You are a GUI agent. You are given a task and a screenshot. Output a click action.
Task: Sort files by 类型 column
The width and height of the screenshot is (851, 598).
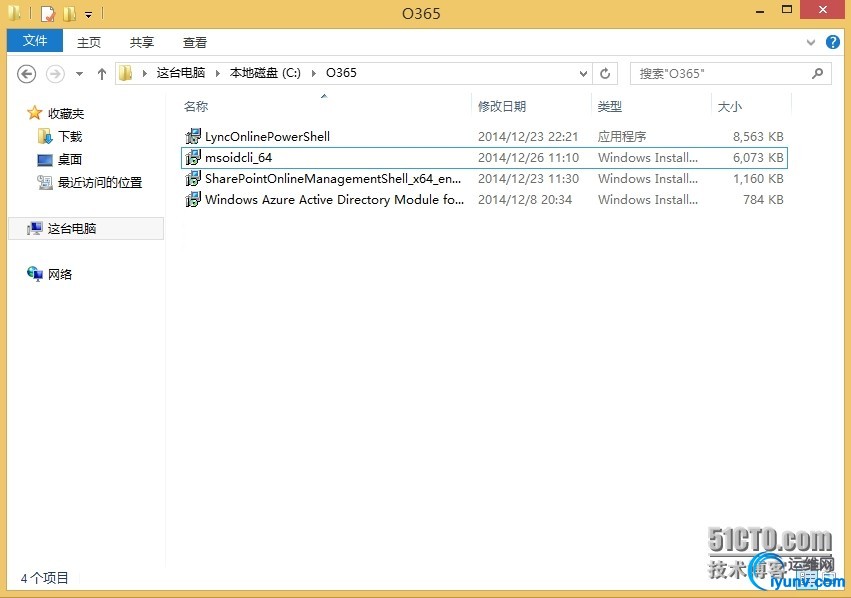[609, 106]
